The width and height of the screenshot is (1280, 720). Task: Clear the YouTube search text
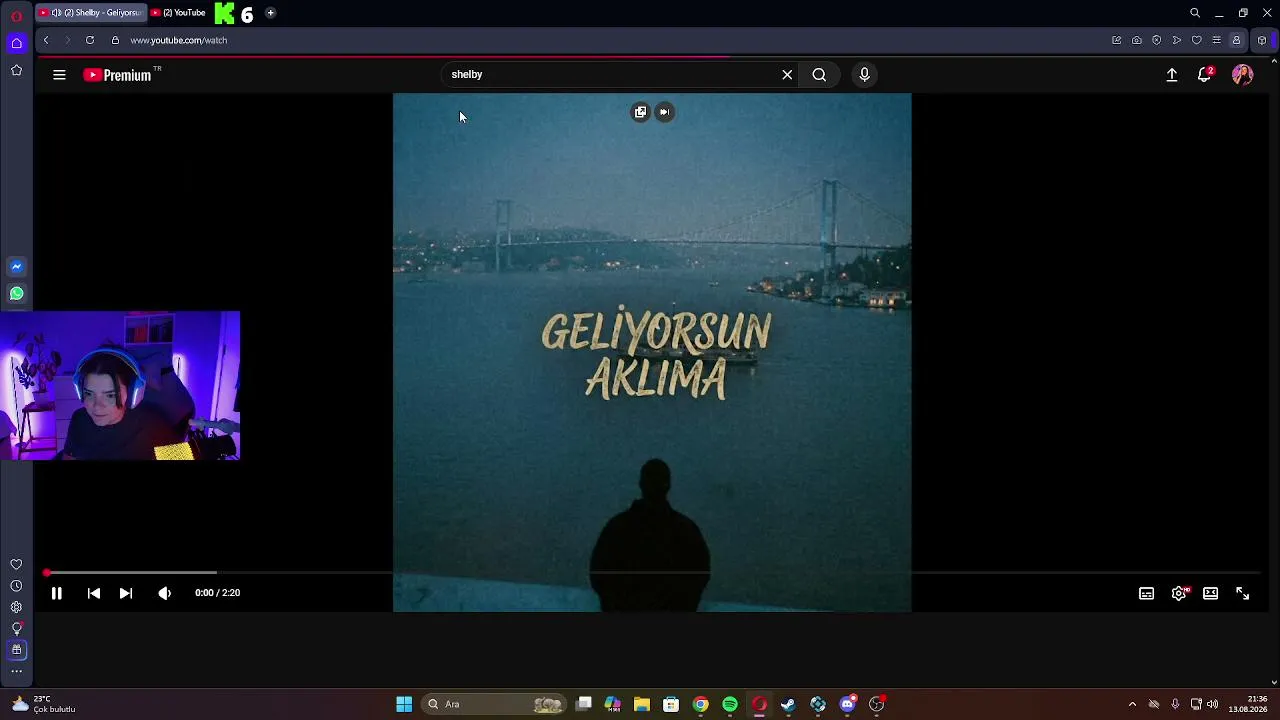pos(787,75)
